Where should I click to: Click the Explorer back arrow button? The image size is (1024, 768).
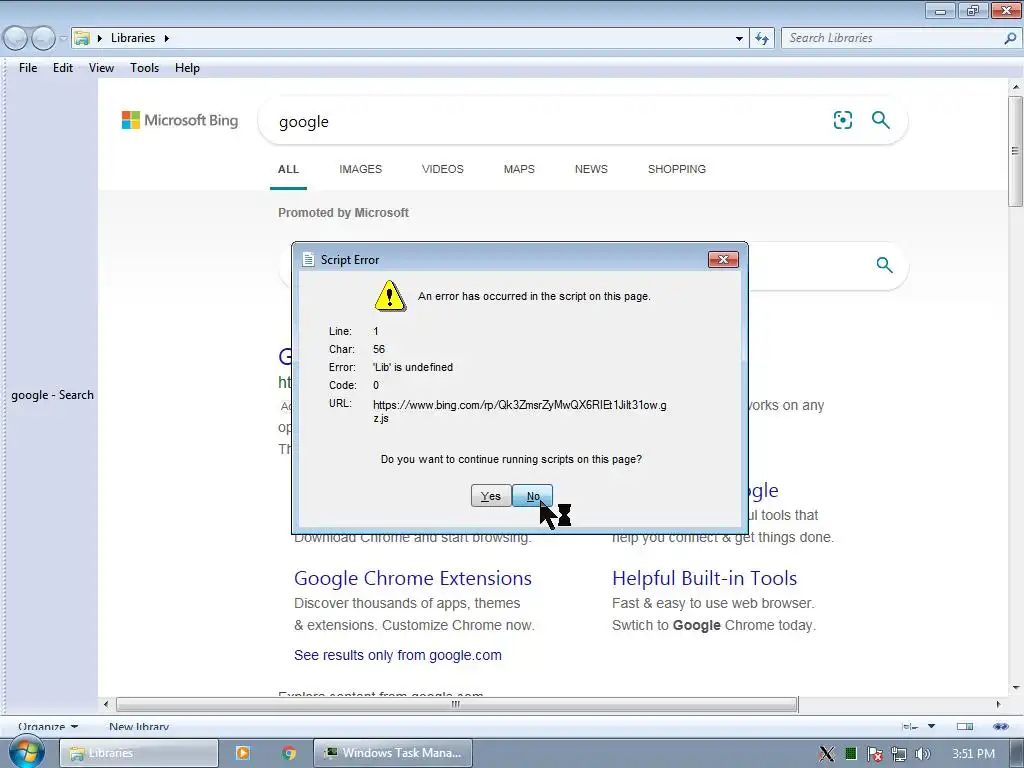(x=16, y=39)
